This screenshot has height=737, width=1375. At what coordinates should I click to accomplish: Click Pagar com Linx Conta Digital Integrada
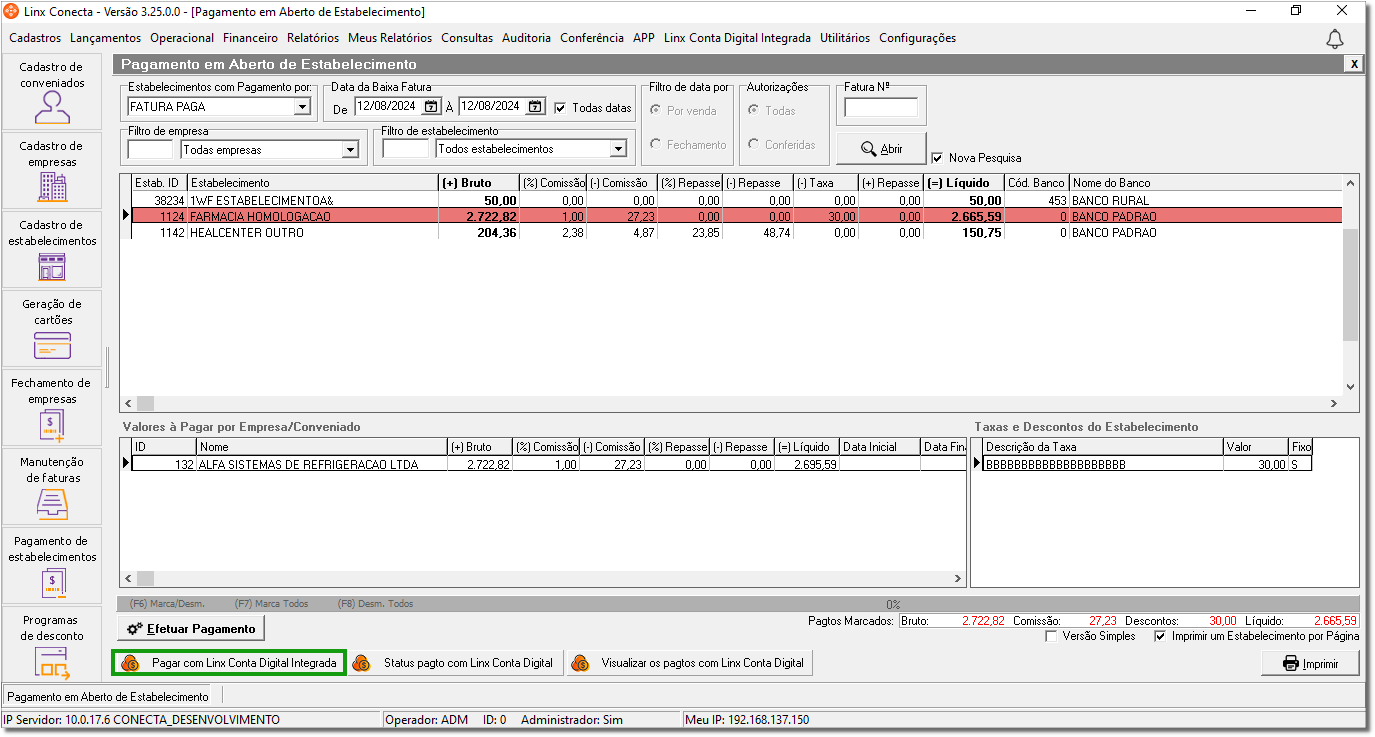pos(229,663)
